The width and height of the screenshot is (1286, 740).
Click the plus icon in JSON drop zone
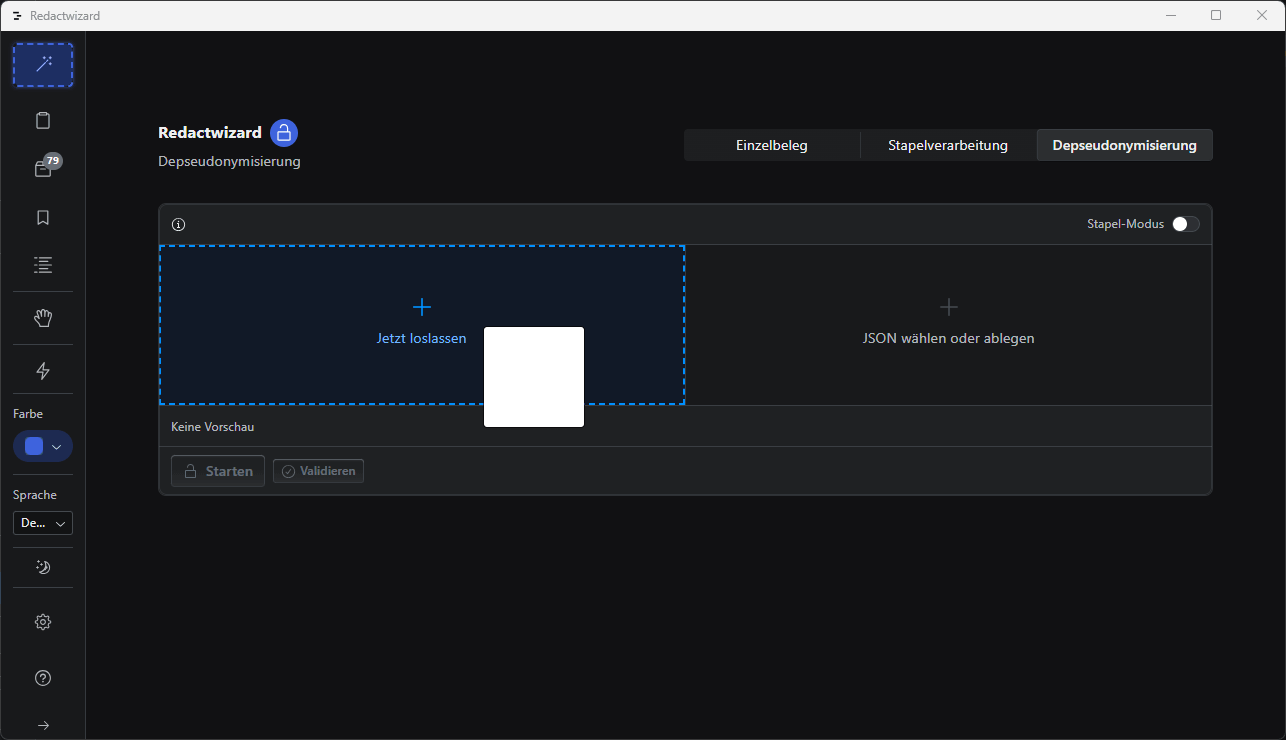coord(949,307)
